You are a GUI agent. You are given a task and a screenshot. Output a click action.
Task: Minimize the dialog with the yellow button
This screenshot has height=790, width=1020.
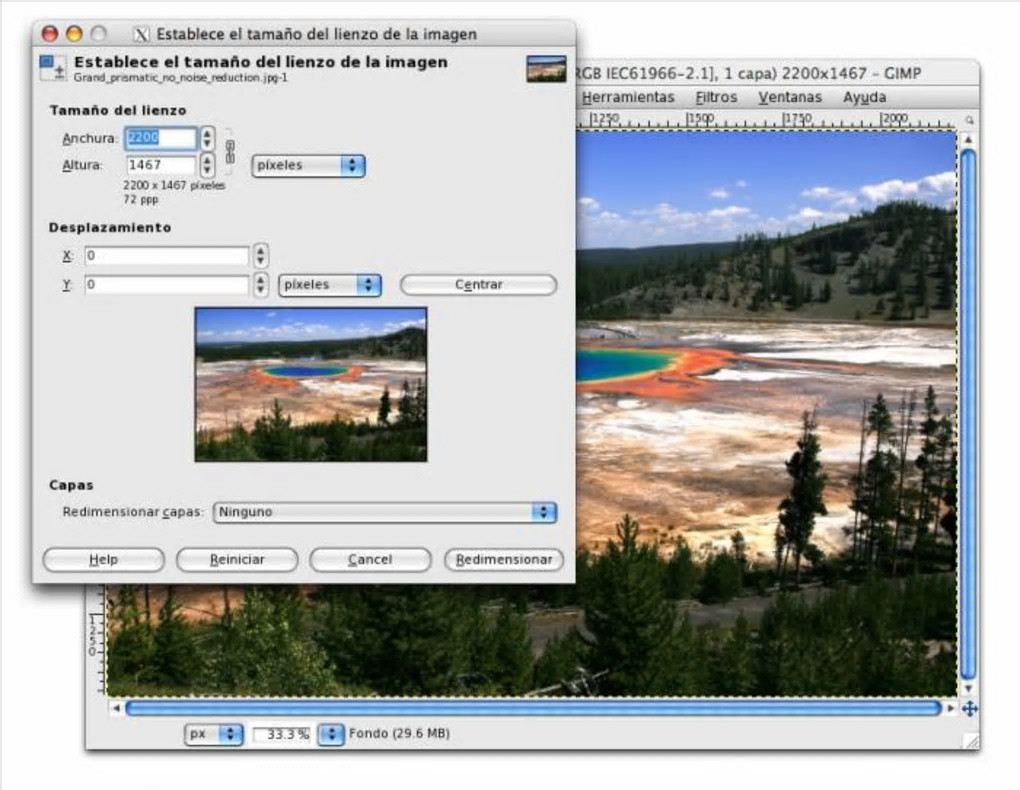(x=74, y=34)
